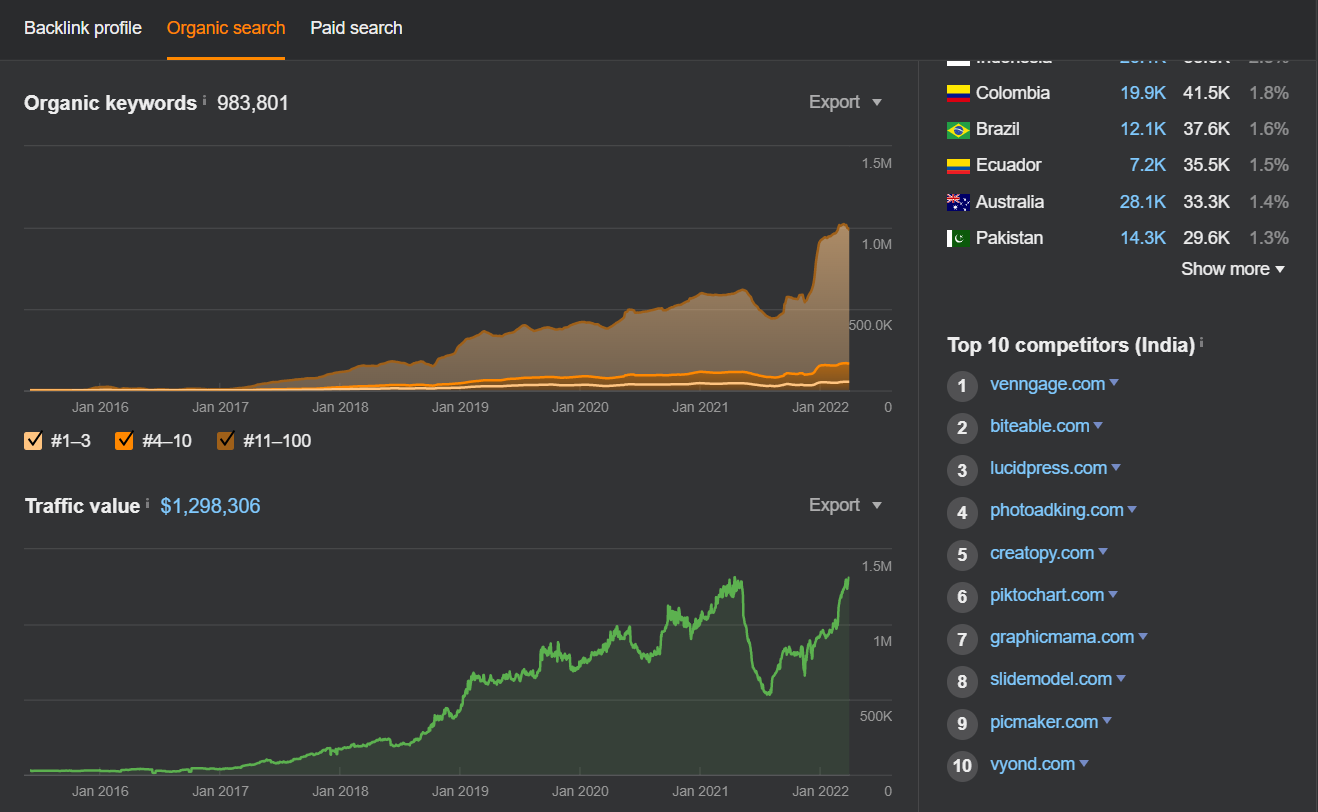Toggle the #4–10 positions checkbox
Viewport: 1318px width, 812px height.
125,440
